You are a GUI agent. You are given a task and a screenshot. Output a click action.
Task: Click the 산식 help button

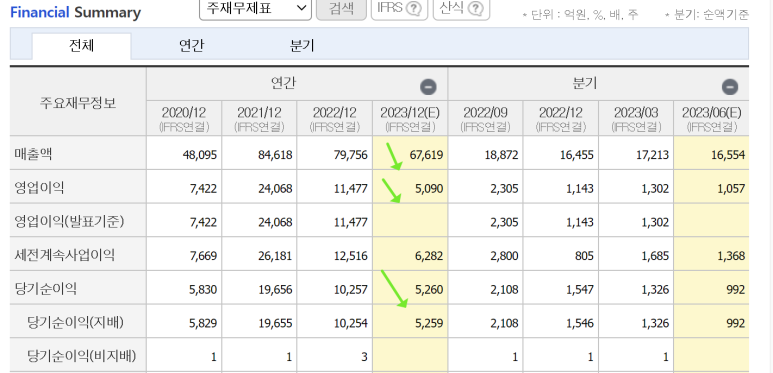click(x=461, y=8)
